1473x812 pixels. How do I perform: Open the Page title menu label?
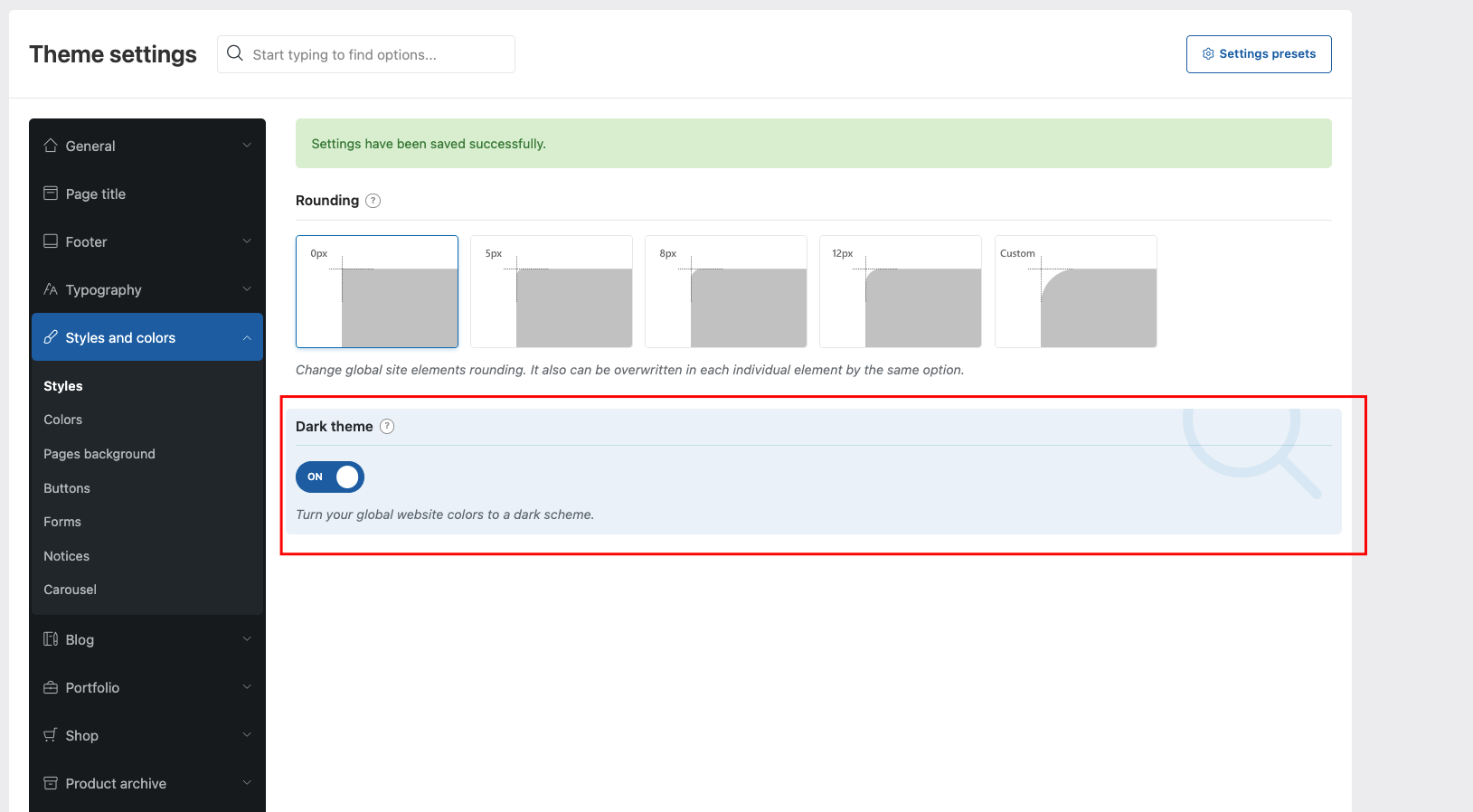[x=96, y=194]
